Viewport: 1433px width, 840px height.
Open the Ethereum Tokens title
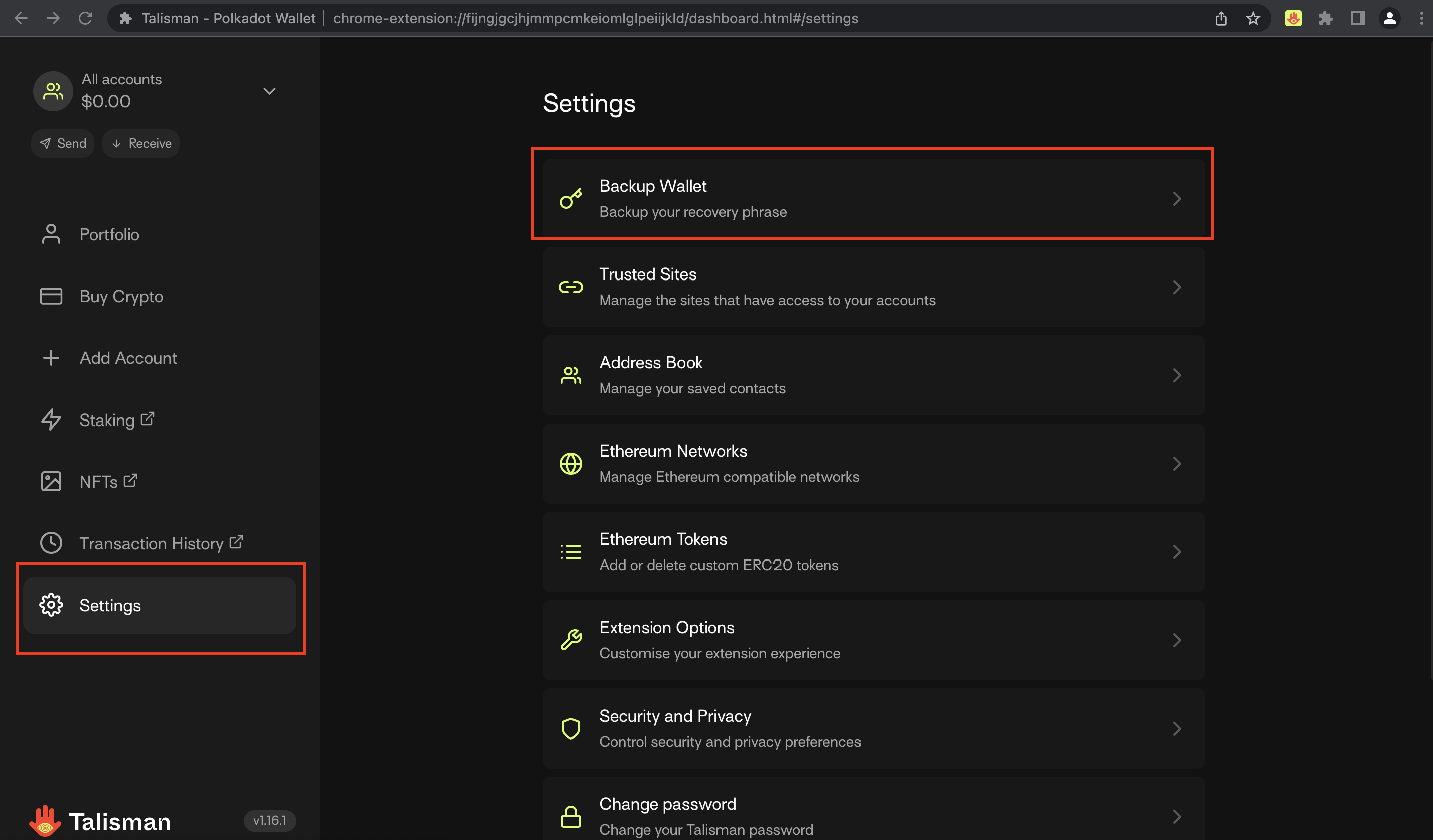click(663, 539)
